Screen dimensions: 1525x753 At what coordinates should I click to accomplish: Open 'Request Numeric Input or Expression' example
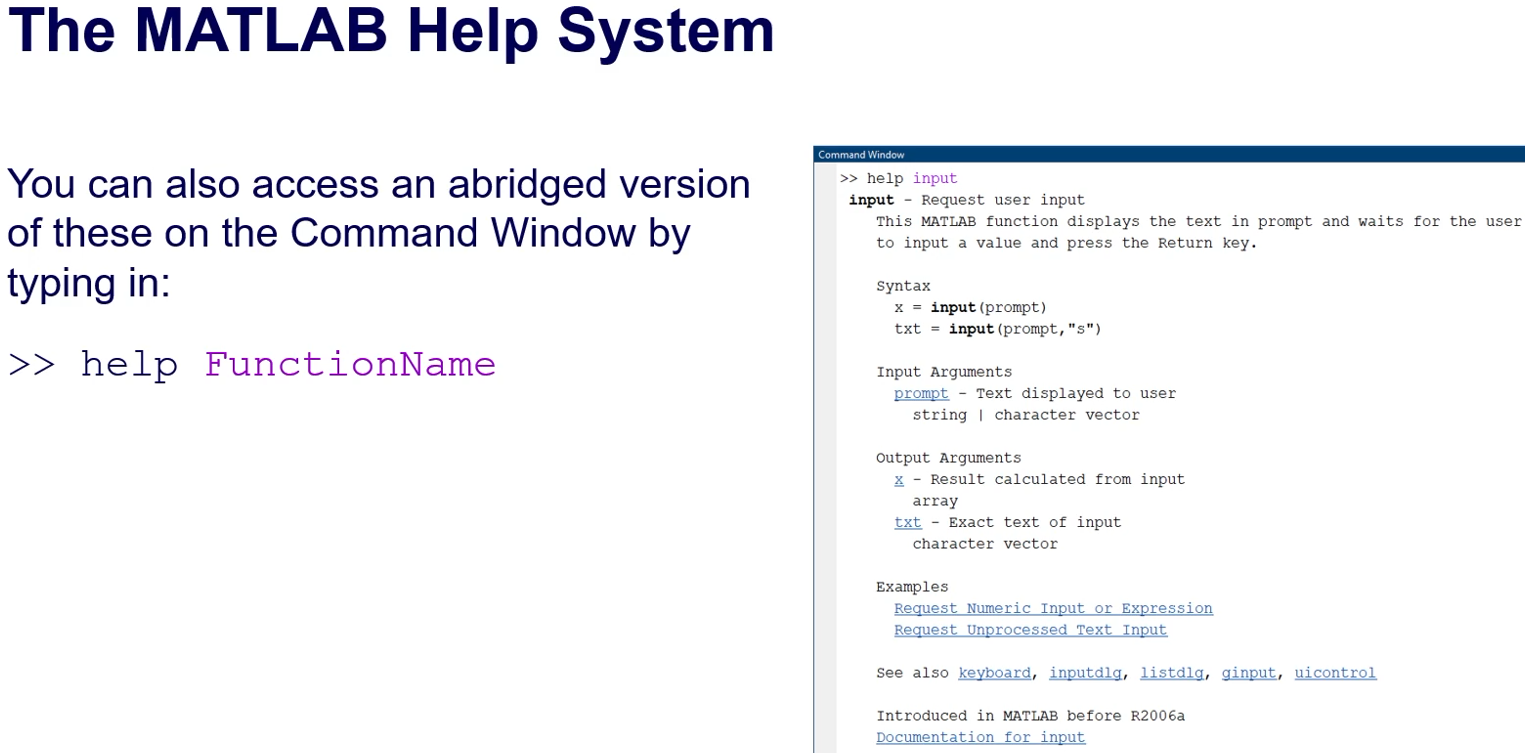pyautogui.click(x=1053, y=608)
